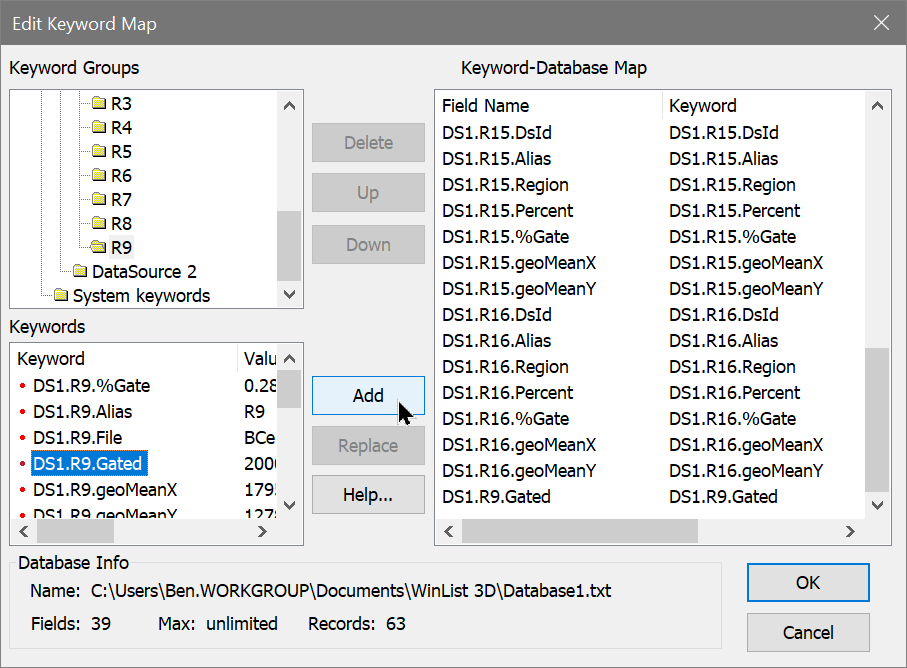The height and width of the screenshot is (668, 907).
Task: Click the System keywords folder icon
Action: (x=60, y=295)
